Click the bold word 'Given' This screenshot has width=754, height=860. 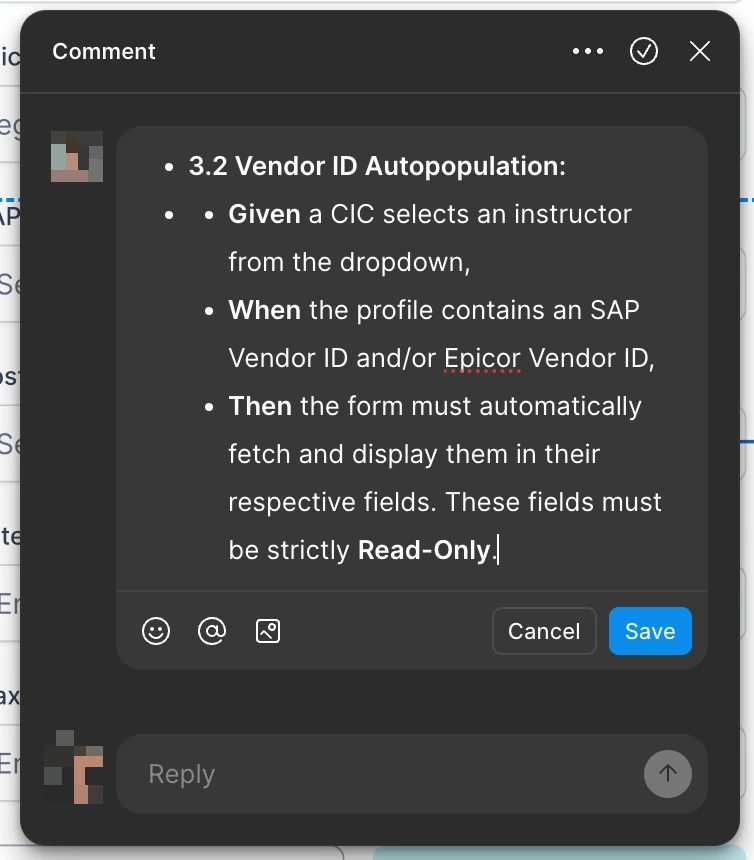coord(264,214)
